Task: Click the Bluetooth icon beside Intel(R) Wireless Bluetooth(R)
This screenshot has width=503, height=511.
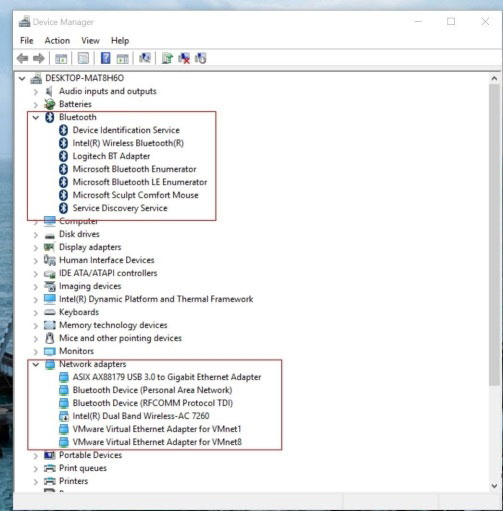Action: pyautogui.click(x=63, y=143)
